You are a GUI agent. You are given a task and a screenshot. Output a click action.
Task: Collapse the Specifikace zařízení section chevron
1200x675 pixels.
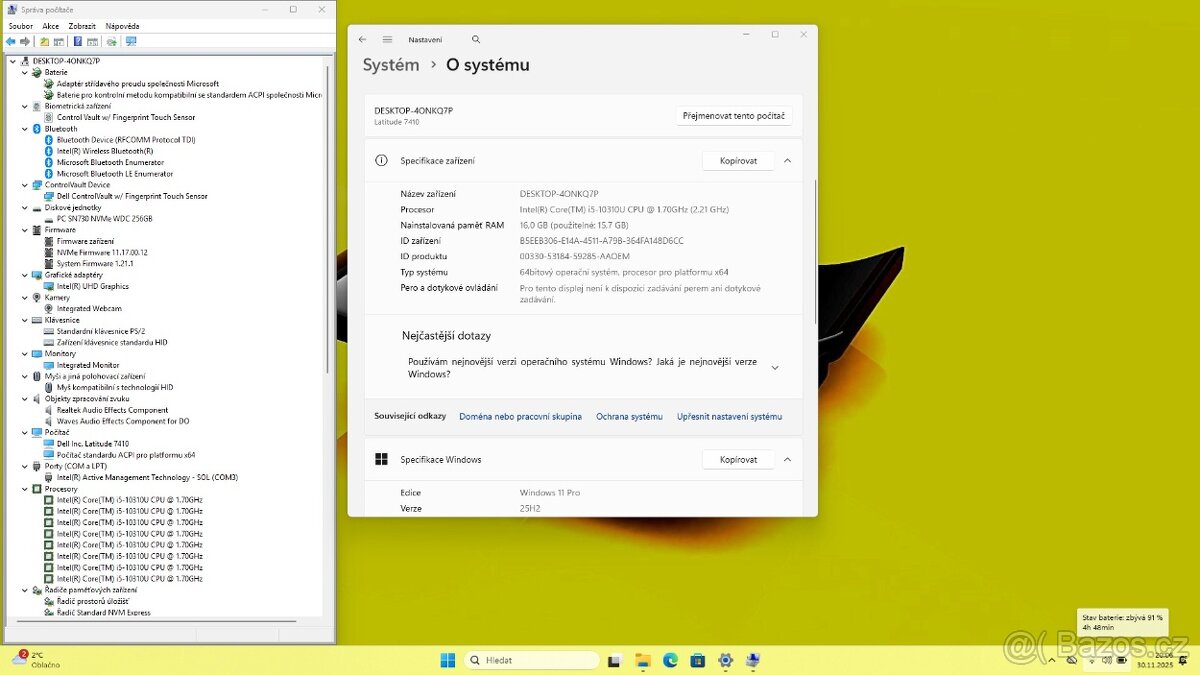(x=789, y=160)
